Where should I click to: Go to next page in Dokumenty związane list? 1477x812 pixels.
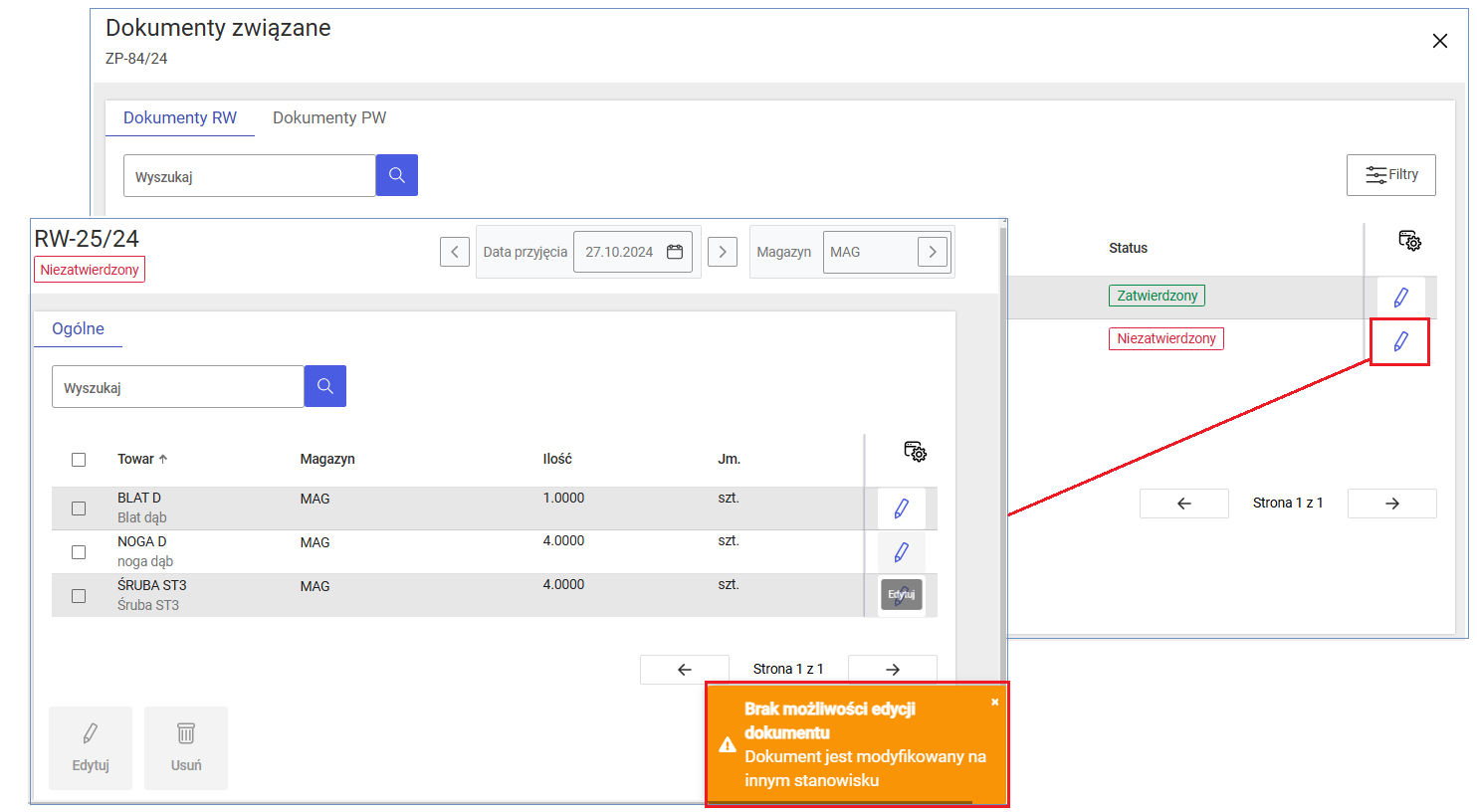pos(1392,504)
